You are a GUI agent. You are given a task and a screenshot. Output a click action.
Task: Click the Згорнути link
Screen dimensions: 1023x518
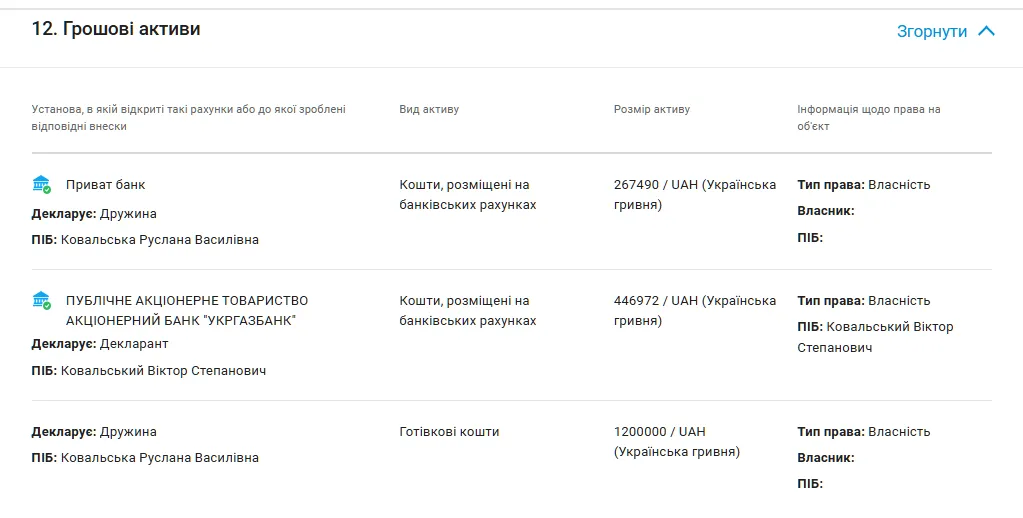(932, 31)
